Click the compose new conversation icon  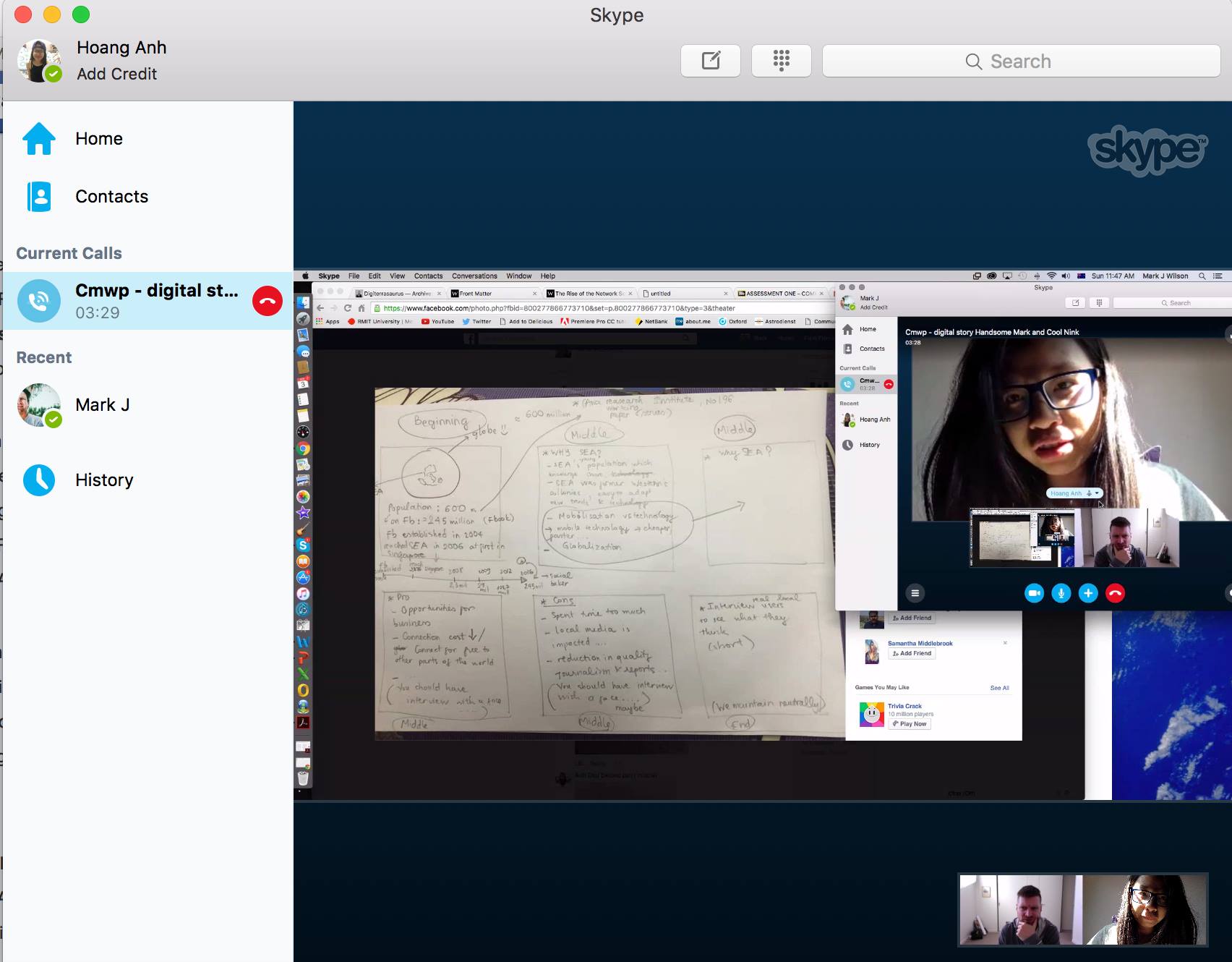click(x=710, y=61)
